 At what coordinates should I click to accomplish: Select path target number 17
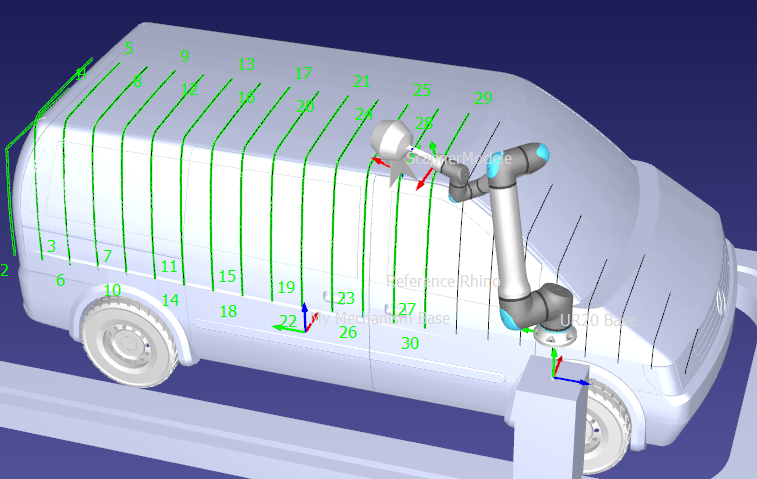click(x=303, y=73)
